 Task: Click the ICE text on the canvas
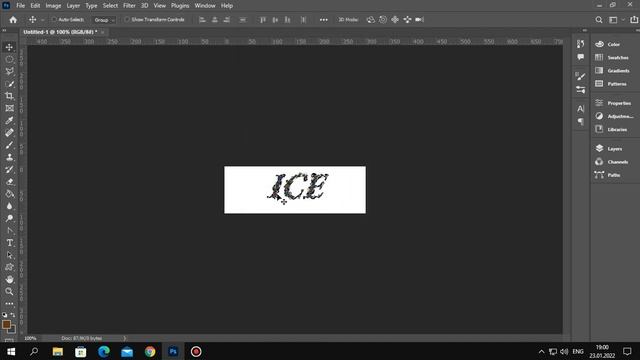click(298, 187)
